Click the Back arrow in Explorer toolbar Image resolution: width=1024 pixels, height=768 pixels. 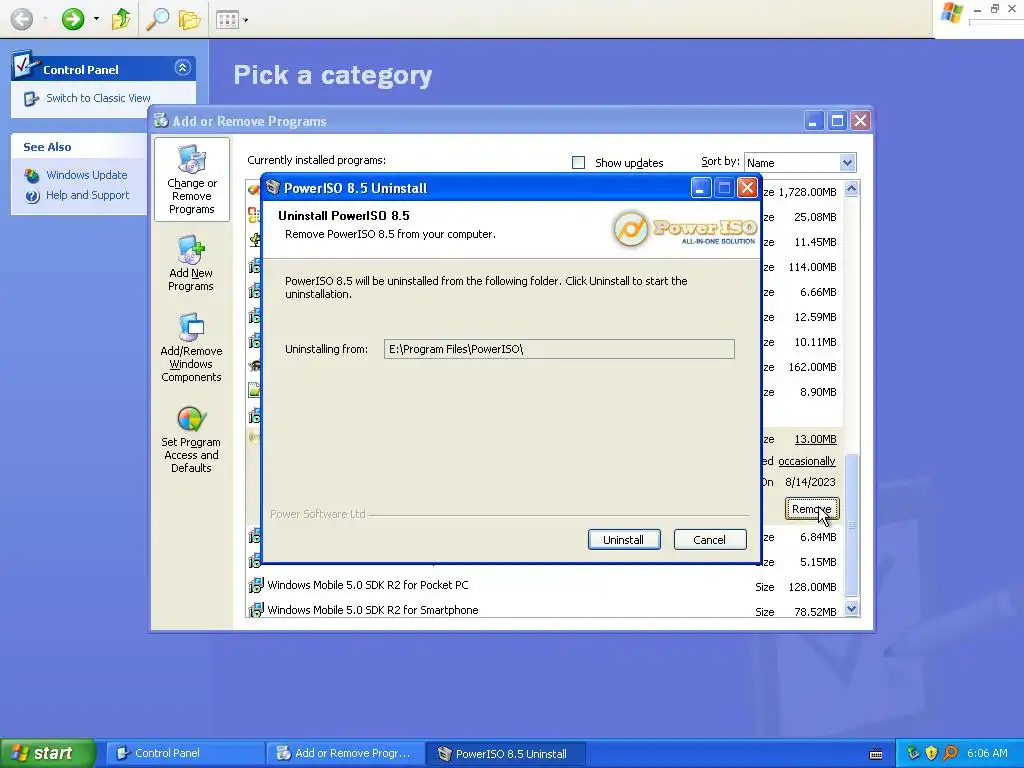click(22, 19)
